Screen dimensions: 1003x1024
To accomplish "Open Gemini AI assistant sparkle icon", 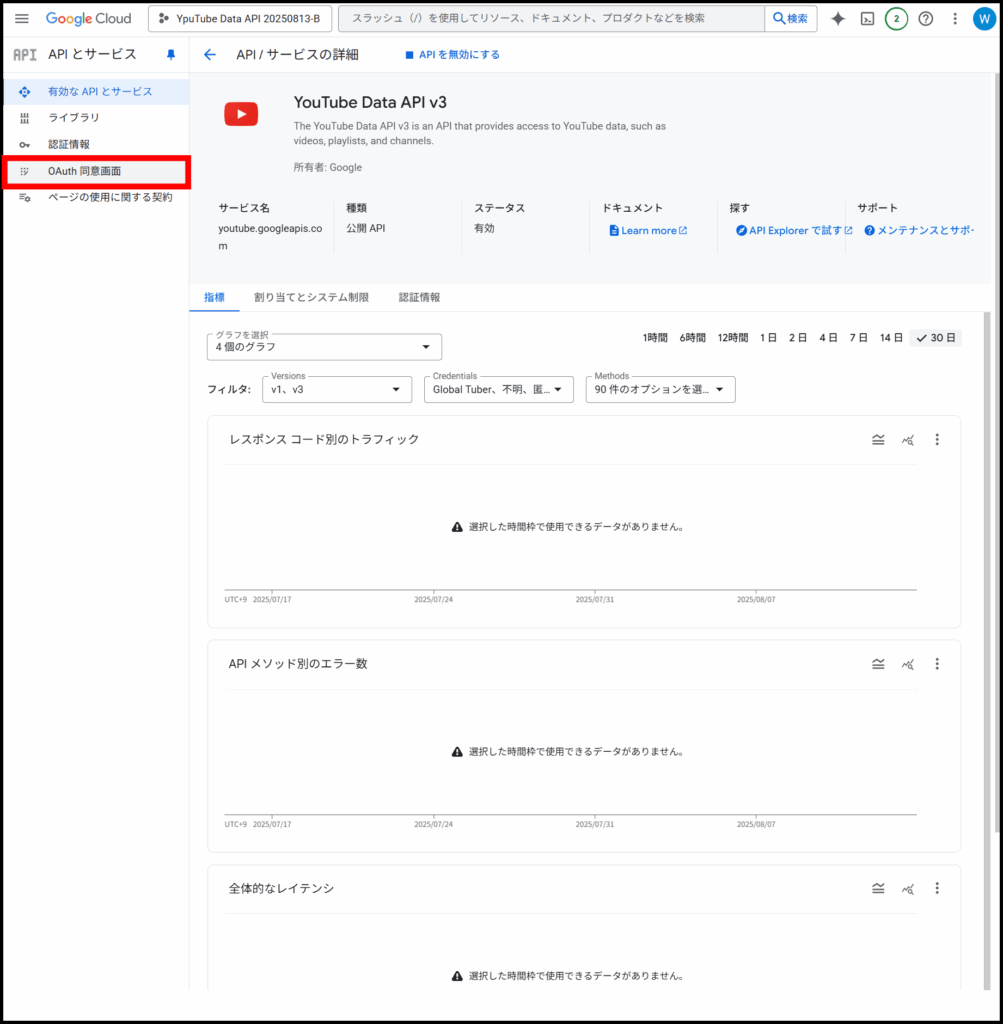I will (838, 18).
